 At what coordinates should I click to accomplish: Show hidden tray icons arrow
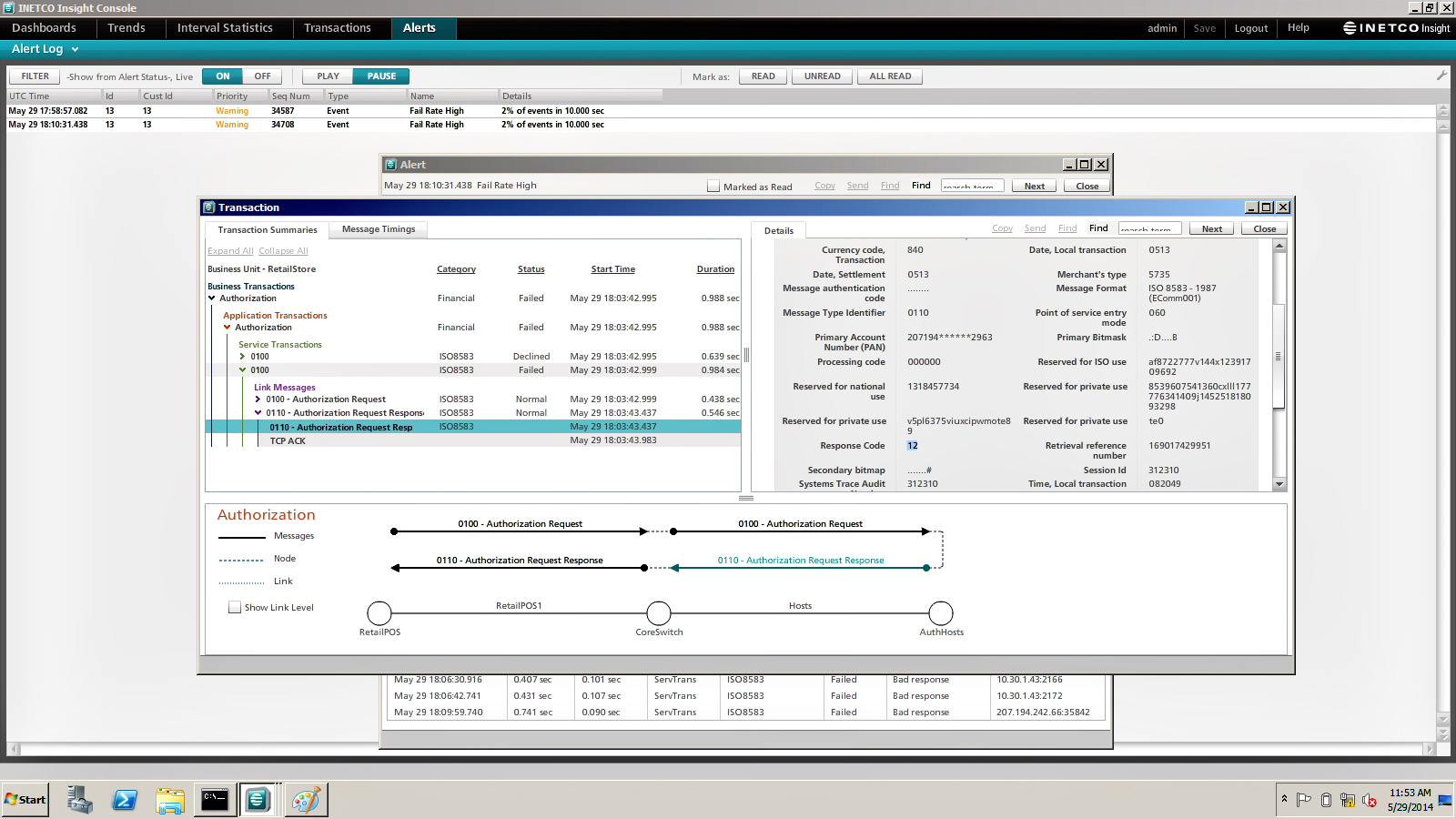coord(1284,799)
